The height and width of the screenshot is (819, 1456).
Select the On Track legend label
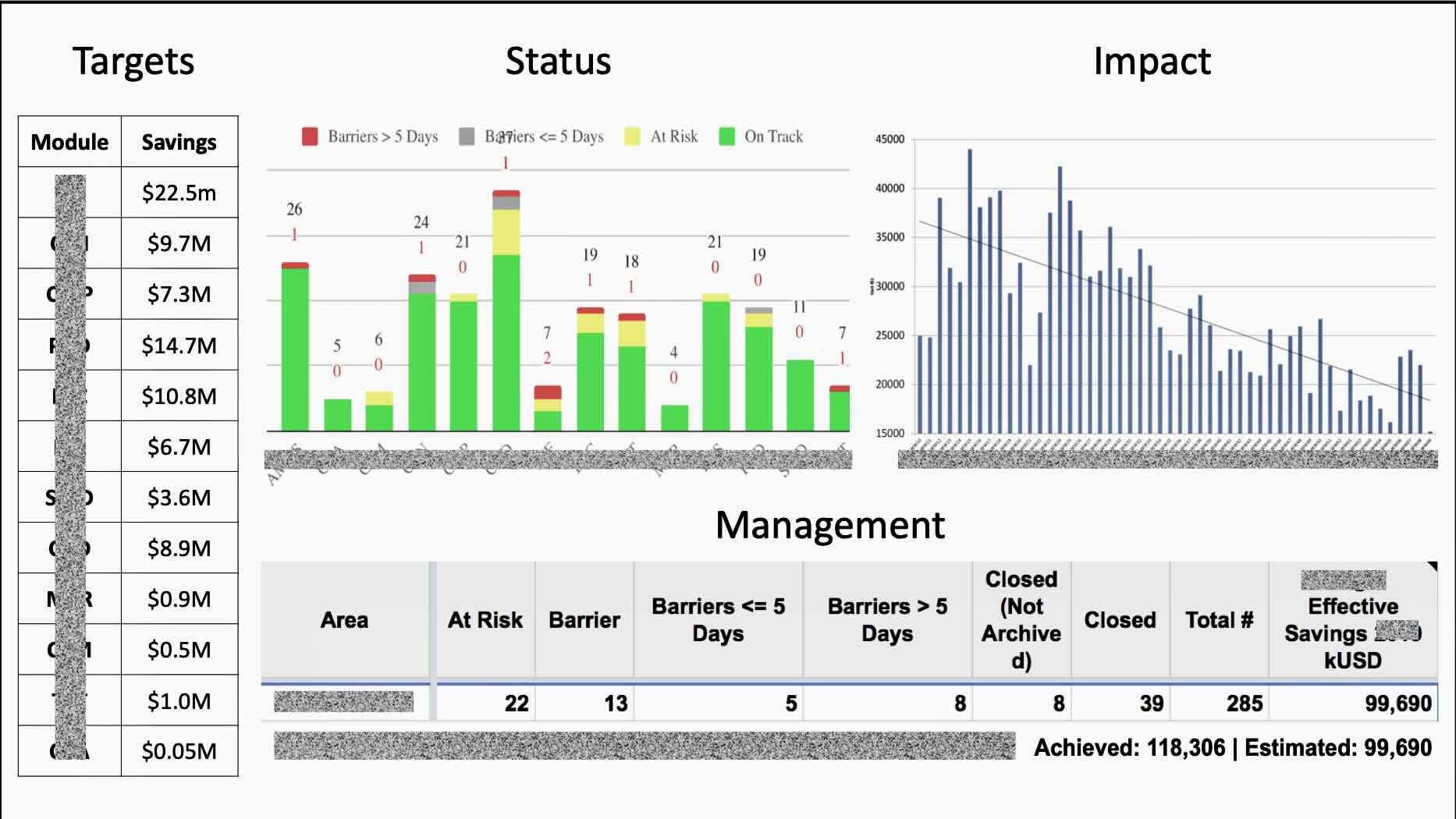[773, 136]
